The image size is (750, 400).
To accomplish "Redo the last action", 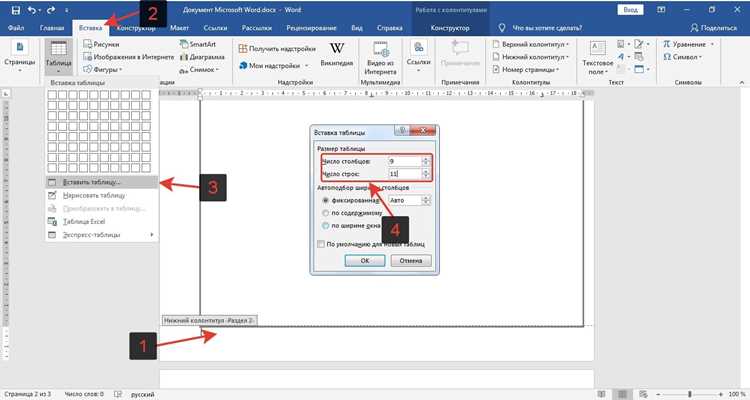I will point(51,10).
